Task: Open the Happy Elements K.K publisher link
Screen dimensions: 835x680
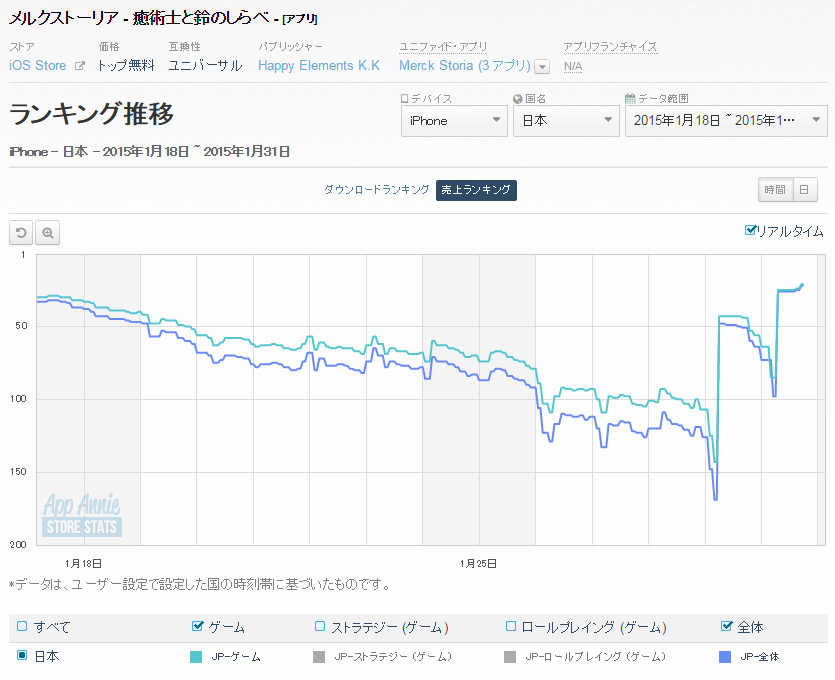Action: (x=319, y=65)
